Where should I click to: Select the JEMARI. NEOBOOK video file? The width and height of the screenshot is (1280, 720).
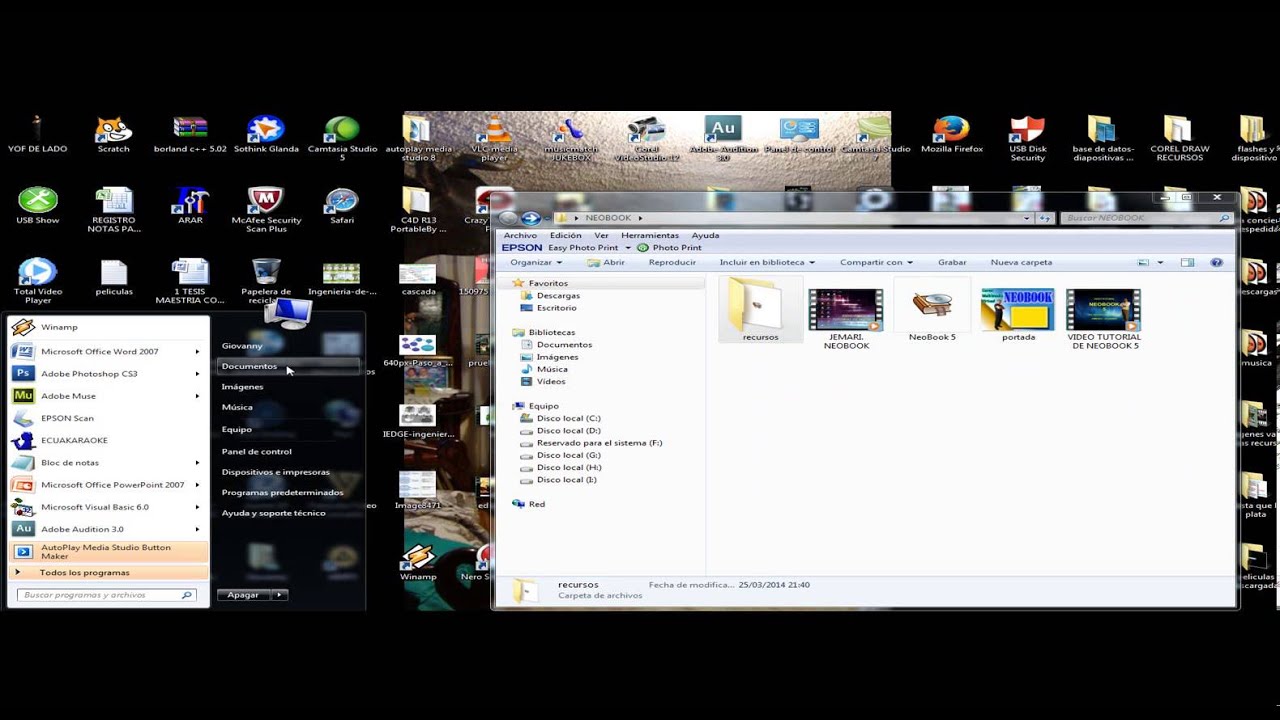coord(846,318)
